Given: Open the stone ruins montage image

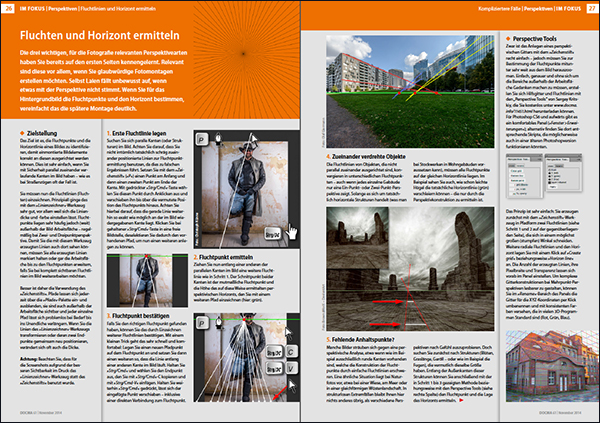Looking at the screenshot, I should click(x=410, y=269).
